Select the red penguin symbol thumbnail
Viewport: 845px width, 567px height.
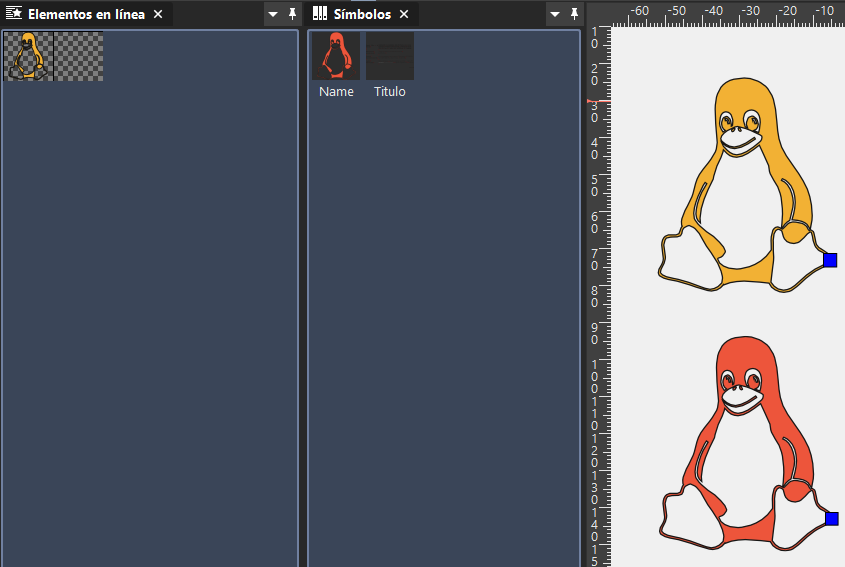[336, 56]
